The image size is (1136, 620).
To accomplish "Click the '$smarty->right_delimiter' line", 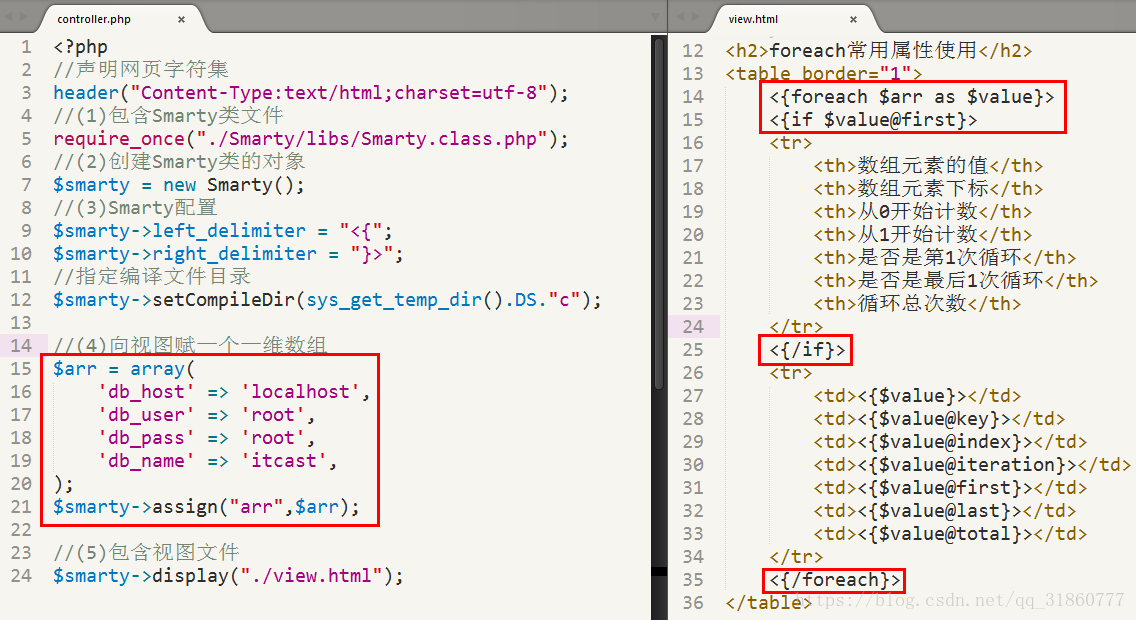I will pos(227,254).
